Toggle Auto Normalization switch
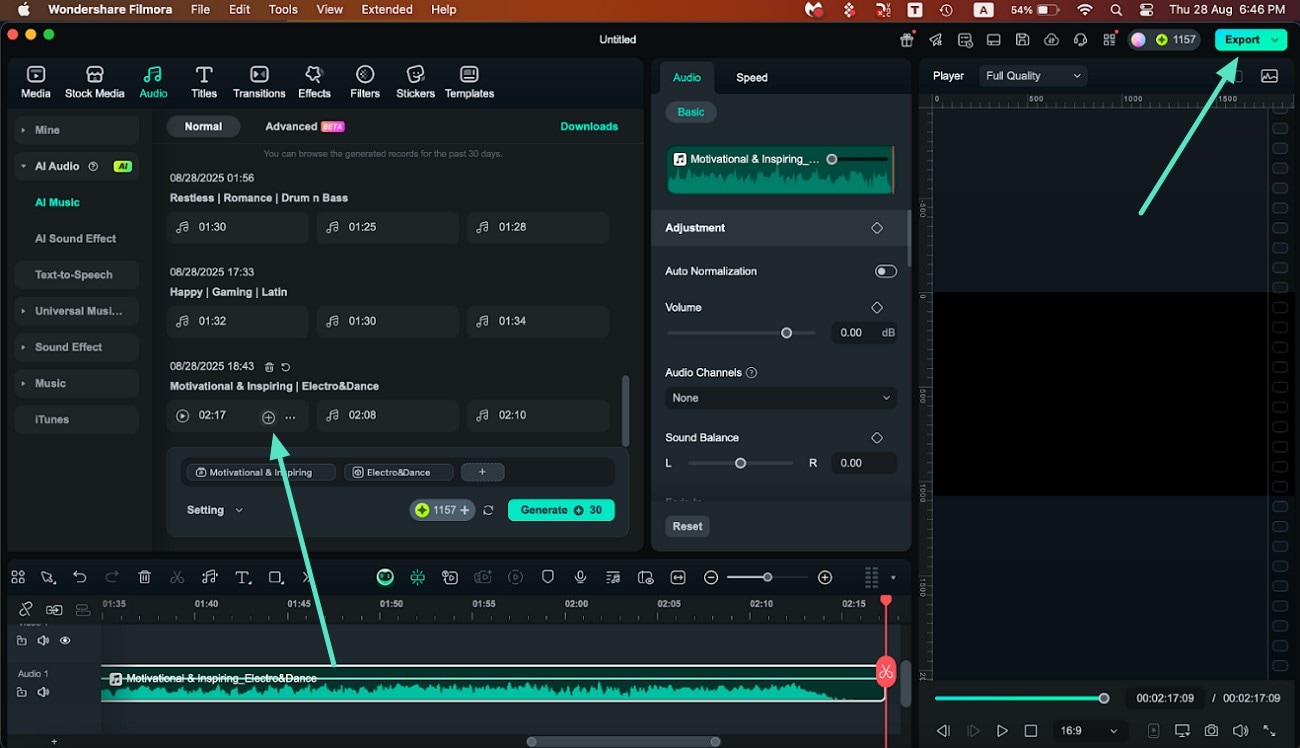Image resolution: width=1300 pixels, height=748 pixels. pos(885,271)
